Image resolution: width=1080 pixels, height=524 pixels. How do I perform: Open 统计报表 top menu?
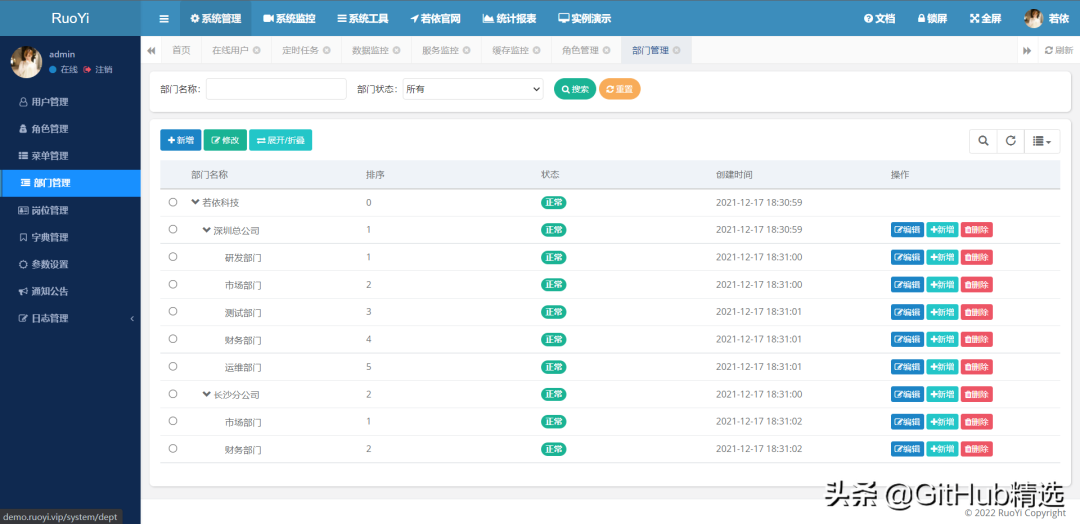click(509, 19)
